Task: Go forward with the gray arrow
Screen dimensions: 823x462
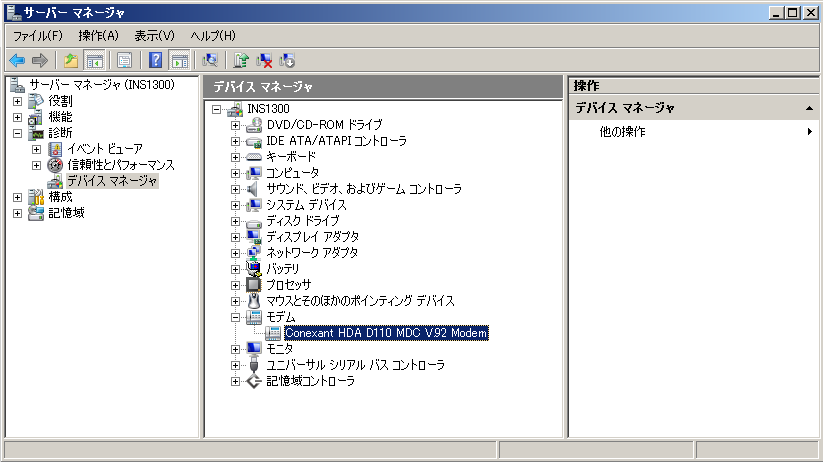Action: [x=40, y=61]
